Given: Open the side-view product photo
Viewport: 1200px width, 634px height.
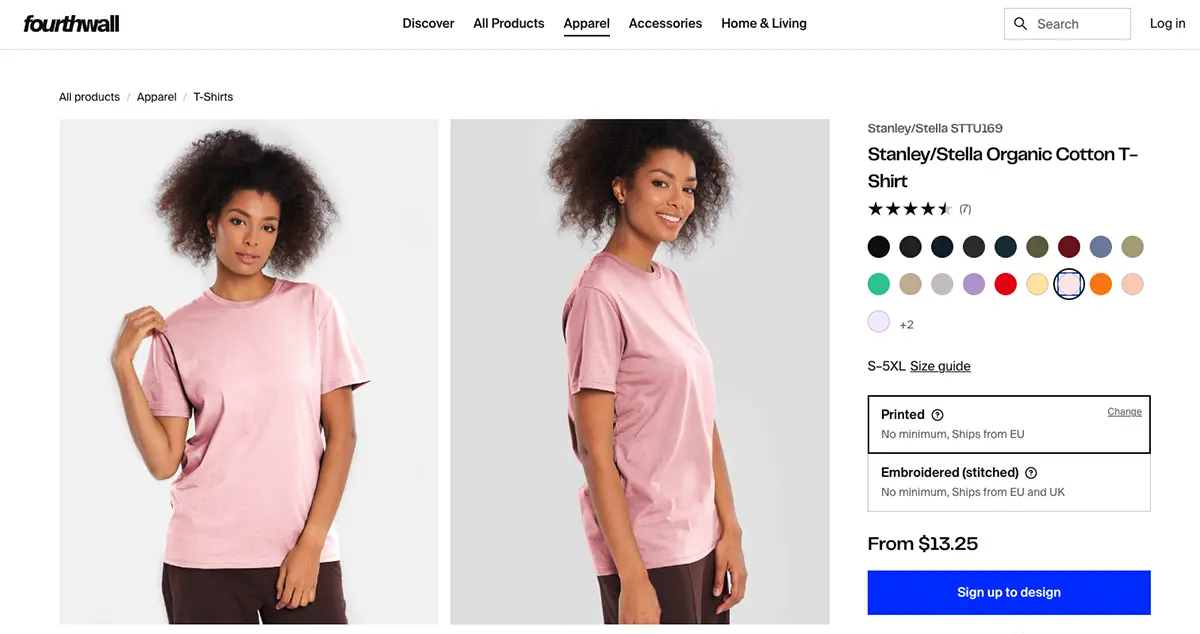Looking at the screenshot, I should tap(640, 372).
